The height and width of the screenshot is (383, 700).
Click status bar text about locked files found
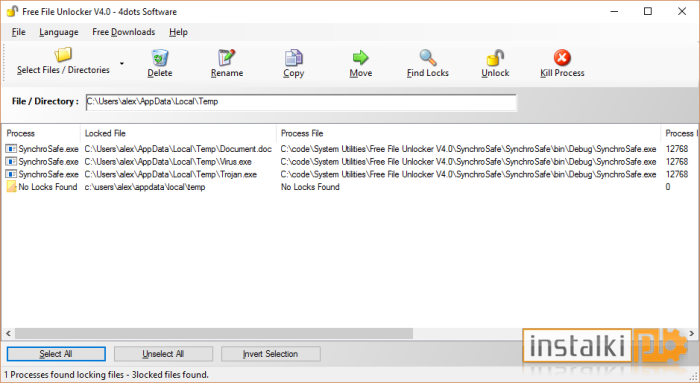(106, 375)
